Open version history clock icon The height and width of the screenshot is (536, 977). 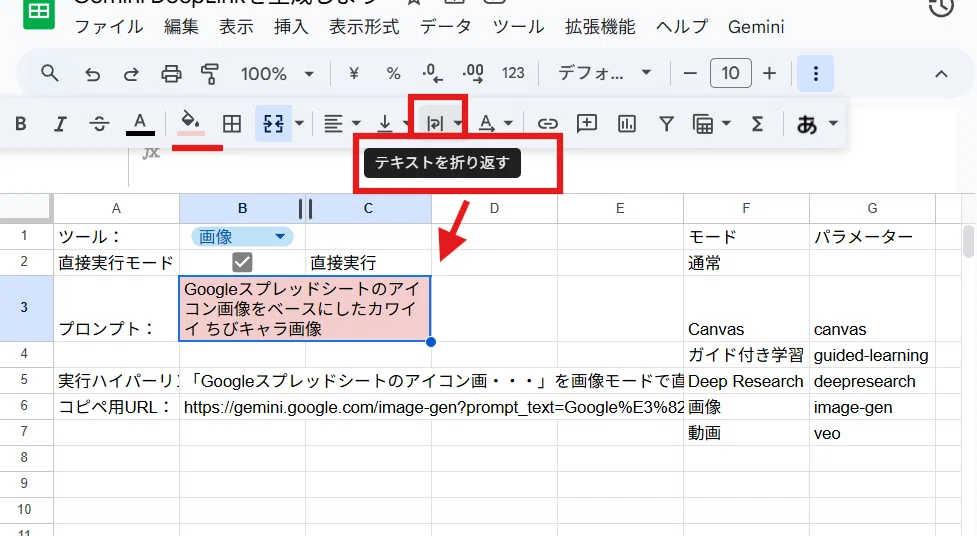pos(941,7)
